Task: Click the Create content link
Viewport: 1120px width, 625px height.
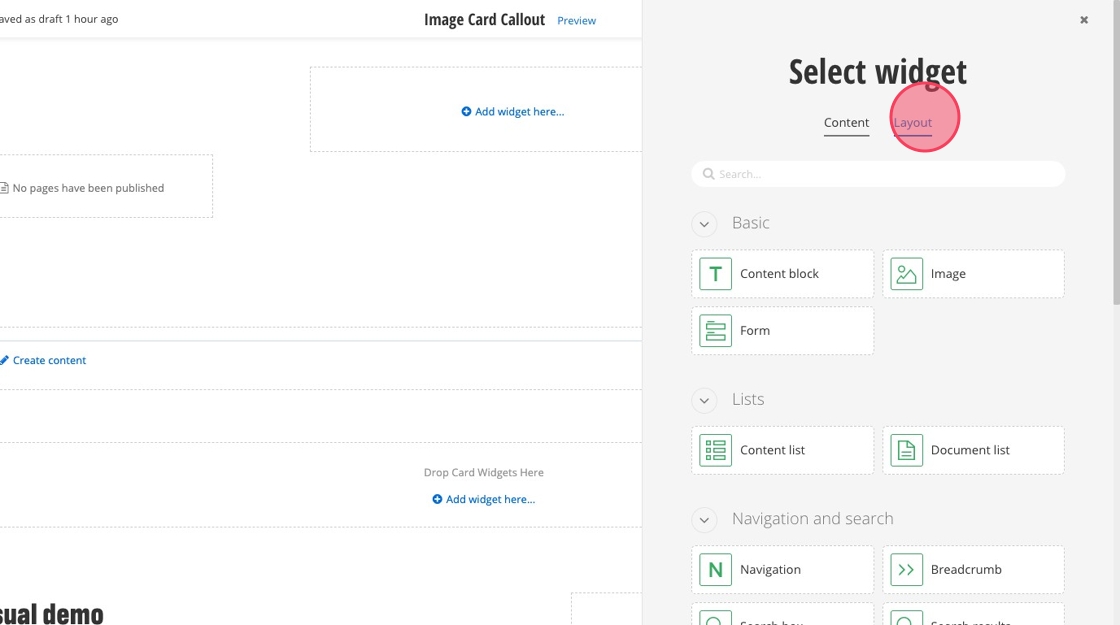Action: pyautogui.click(x=49, y=360)
